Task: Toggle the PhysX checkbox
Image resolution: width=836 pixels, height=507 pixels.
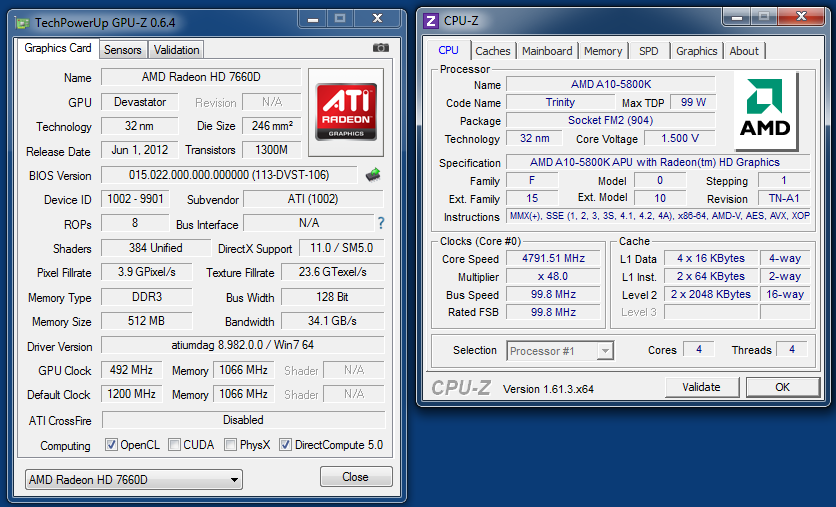Action: click(x=230, y=445)
